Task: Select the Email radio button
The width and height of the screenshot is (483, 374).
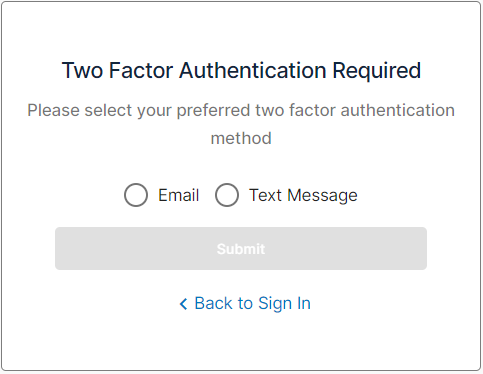Action: coord(136,195)
